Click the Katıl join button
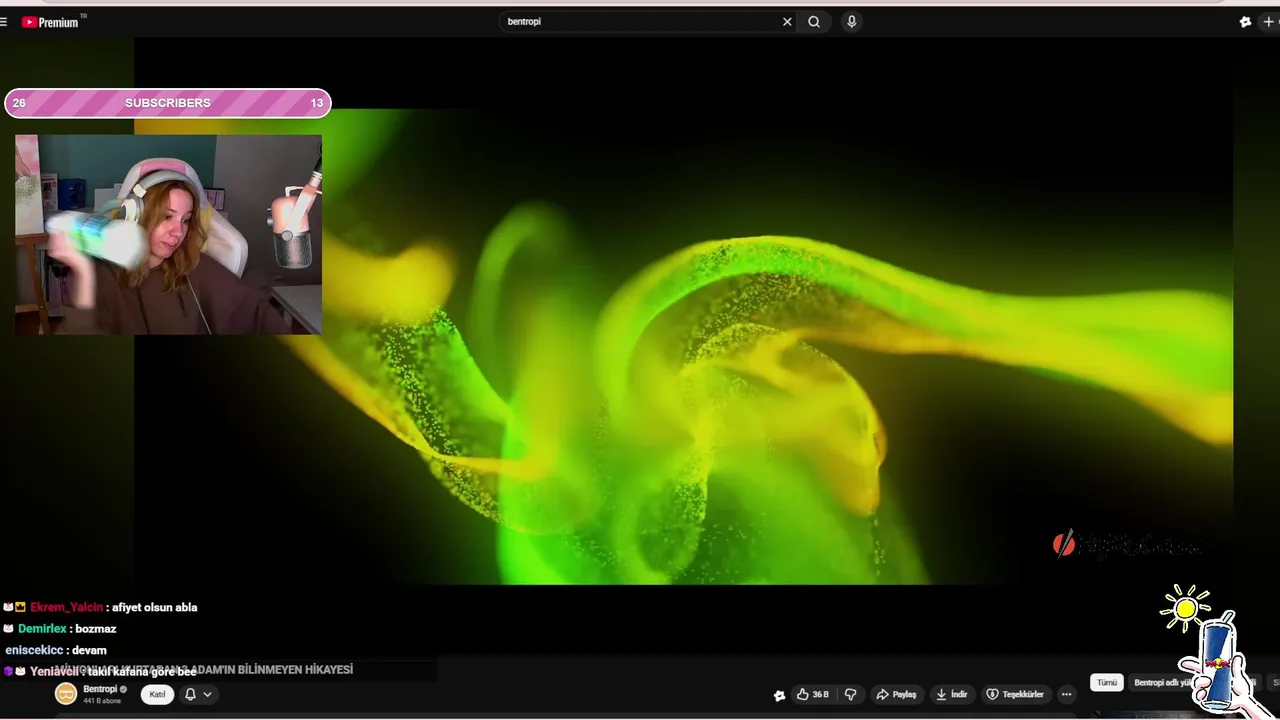The image size is (1280, 720). [x=157, y=694]
